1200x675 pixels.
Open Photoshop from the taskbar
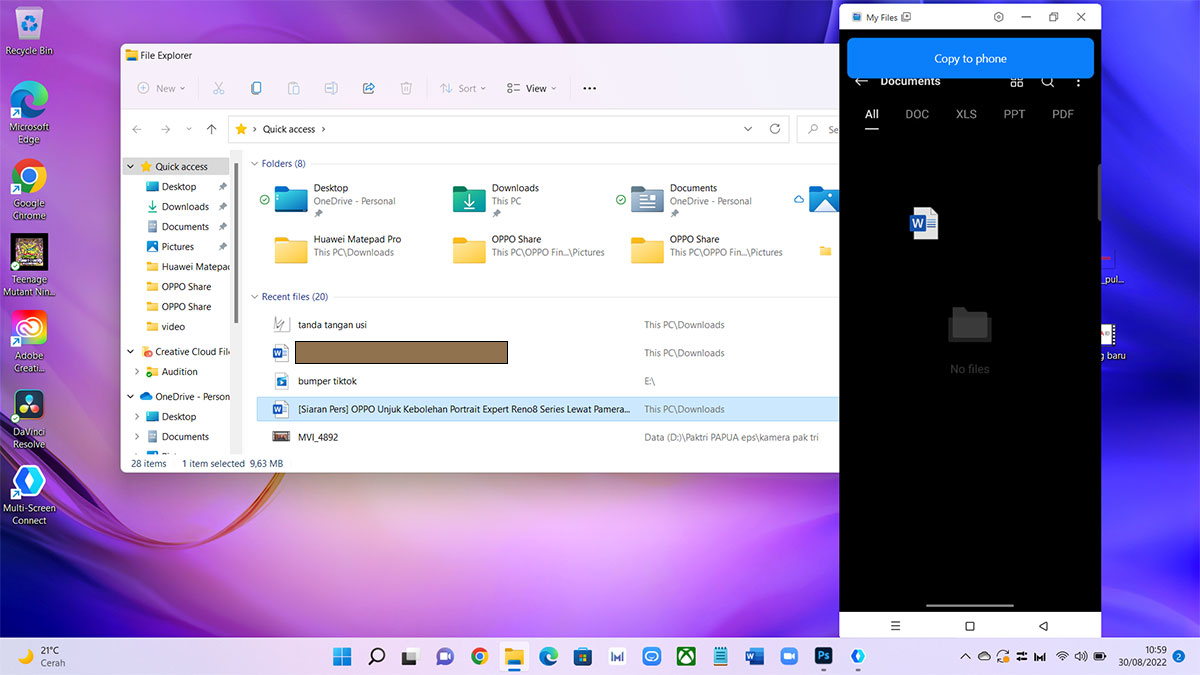824,656
